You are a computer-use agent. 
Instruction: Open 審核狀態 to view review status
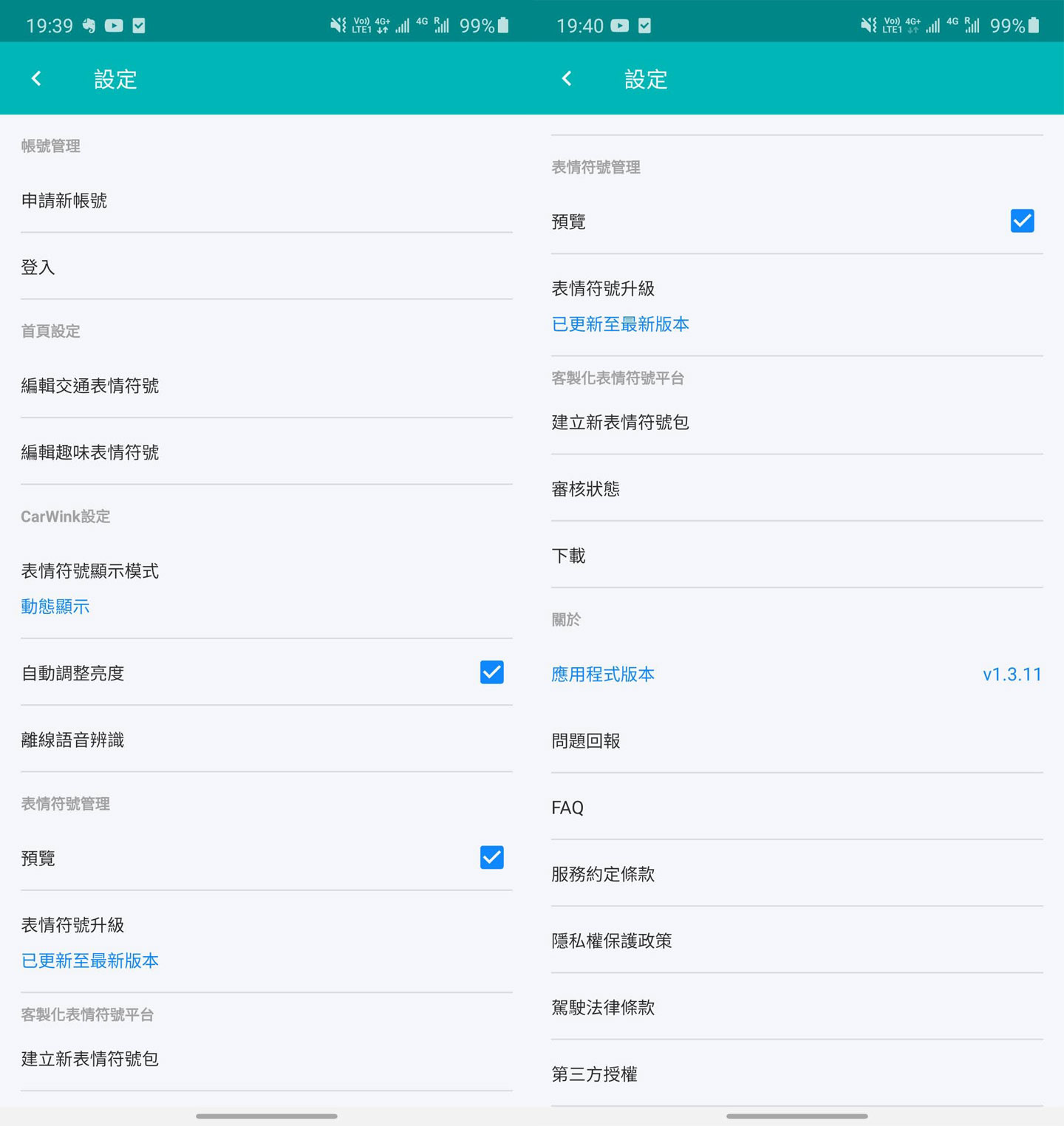point(586,488)
